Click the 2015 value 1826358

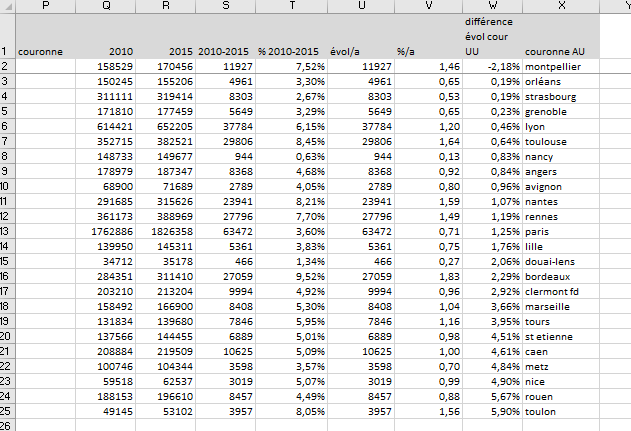(166, 231)
